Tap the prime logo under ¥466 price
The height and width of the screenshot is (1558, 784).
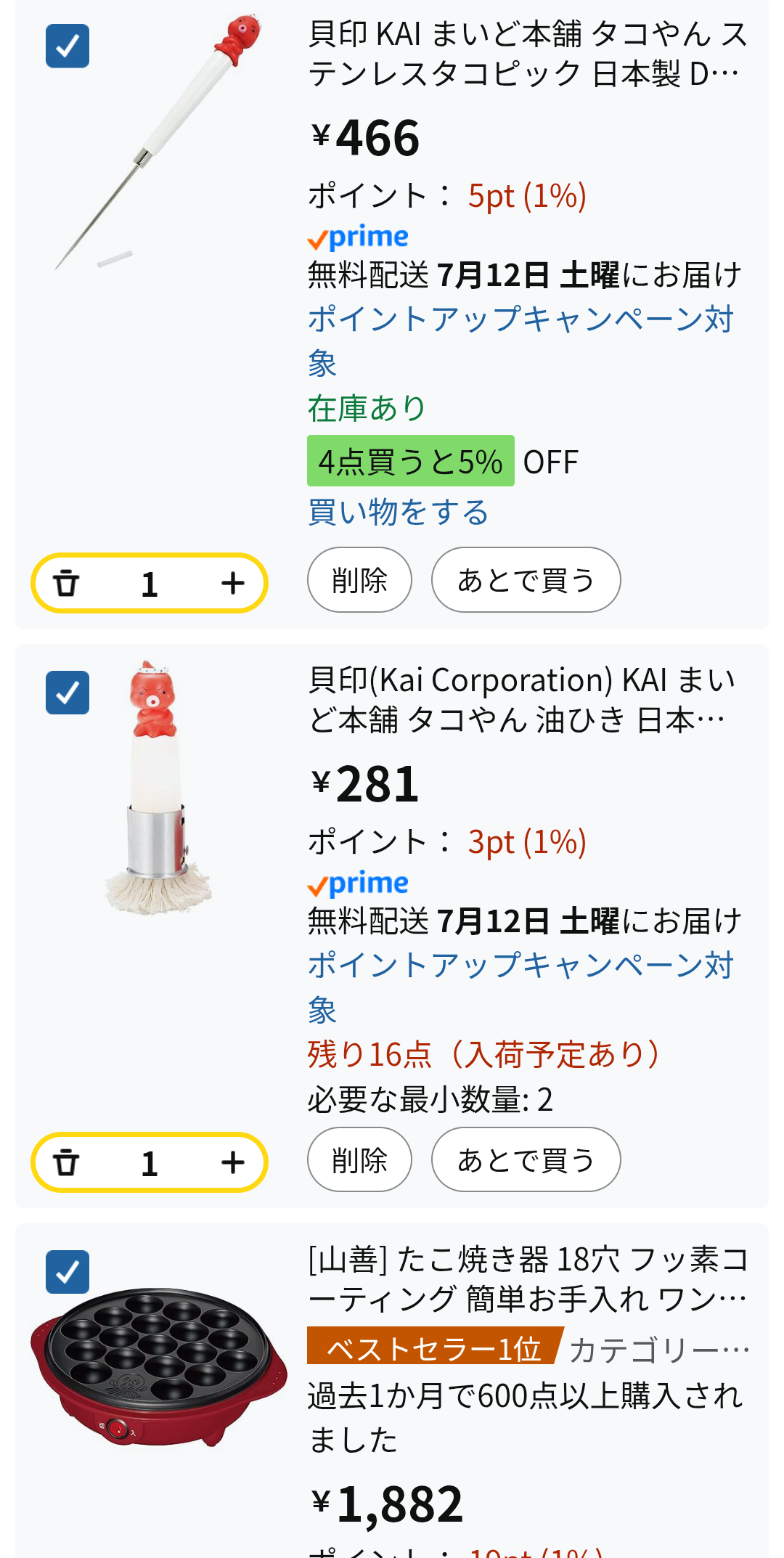pyautogui.click(x=358, y=237)
